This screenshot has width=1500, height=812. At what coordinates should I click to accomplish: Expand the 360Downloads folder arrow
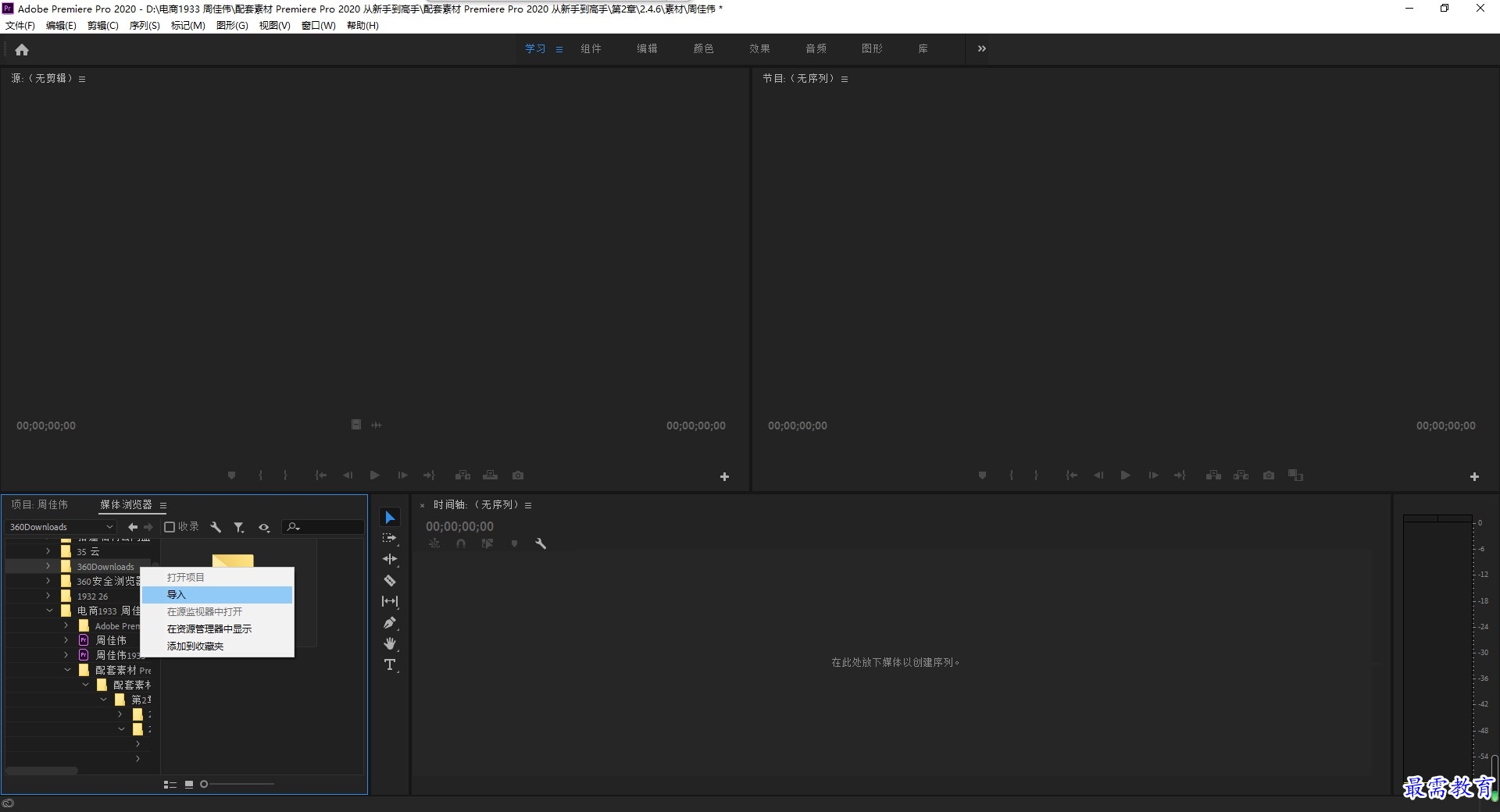pyautogui.click(x=48, y=566)
